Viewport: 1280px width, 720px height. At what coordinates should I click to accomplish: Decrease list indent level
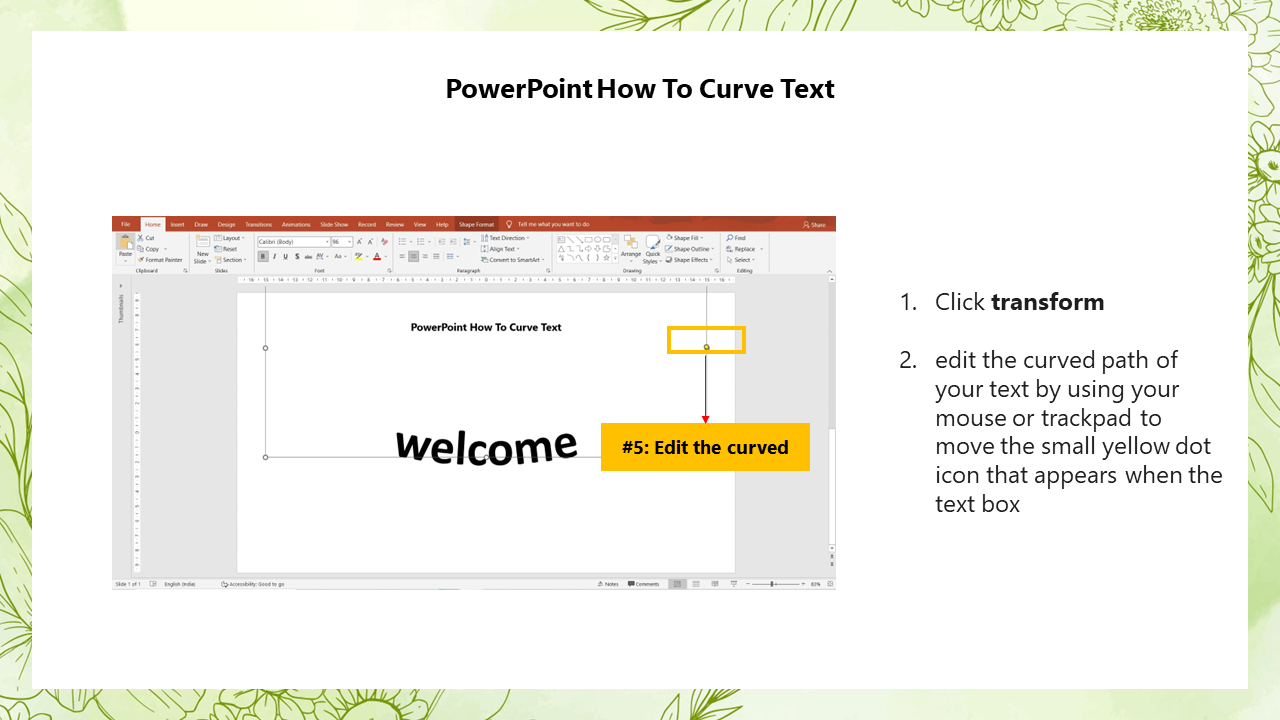(442, 242)
